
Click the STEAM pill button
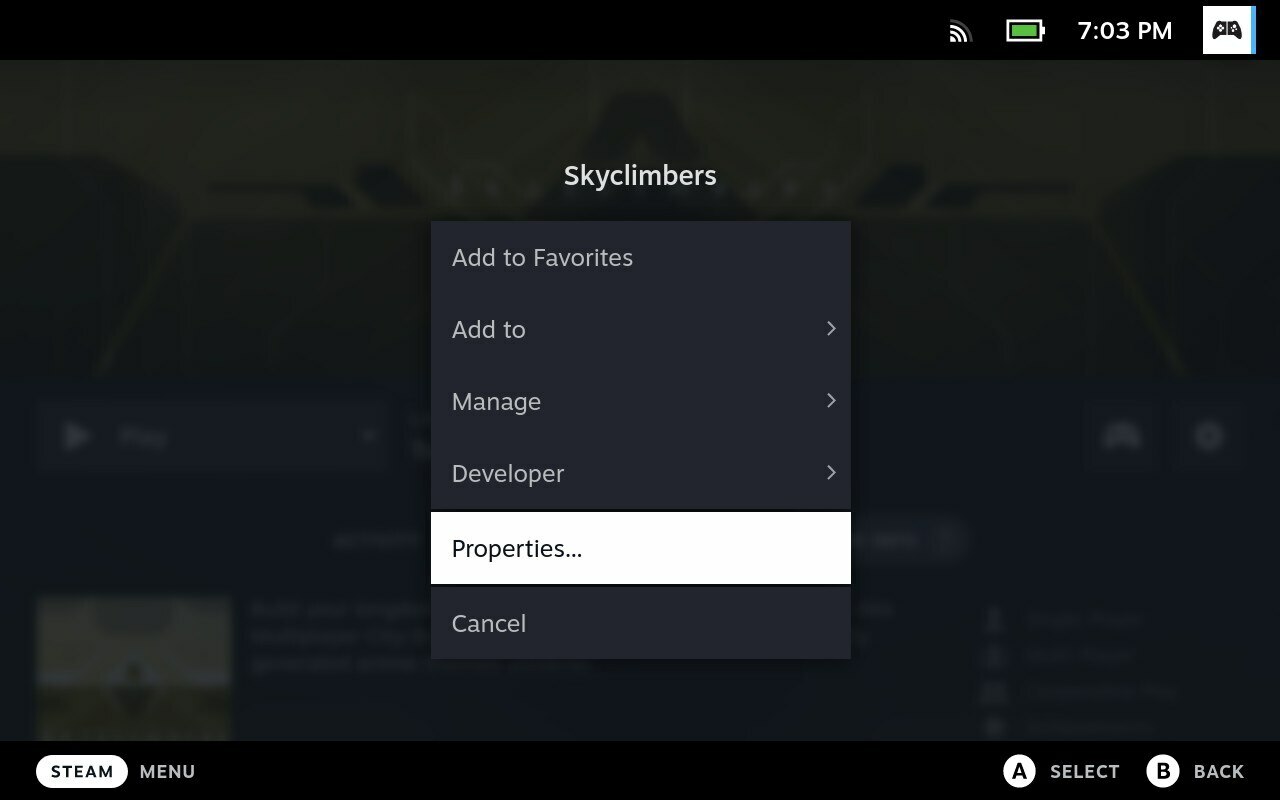[x=82, y=771]
